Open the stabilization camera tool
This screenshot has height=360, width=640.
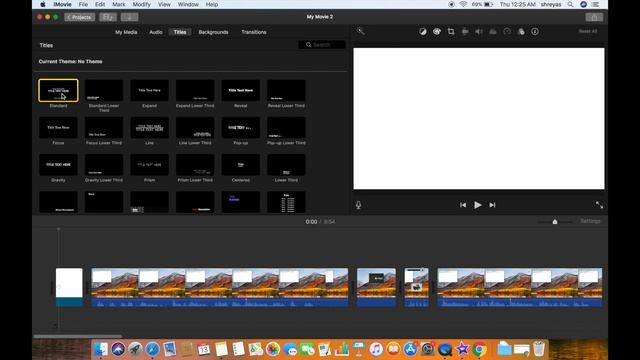coord(465,31)
